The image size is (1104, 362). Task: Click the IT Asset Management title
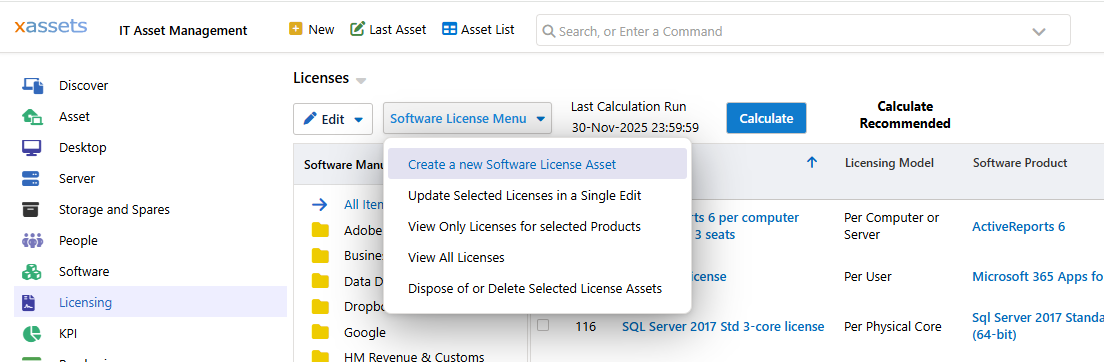(184, 30)
